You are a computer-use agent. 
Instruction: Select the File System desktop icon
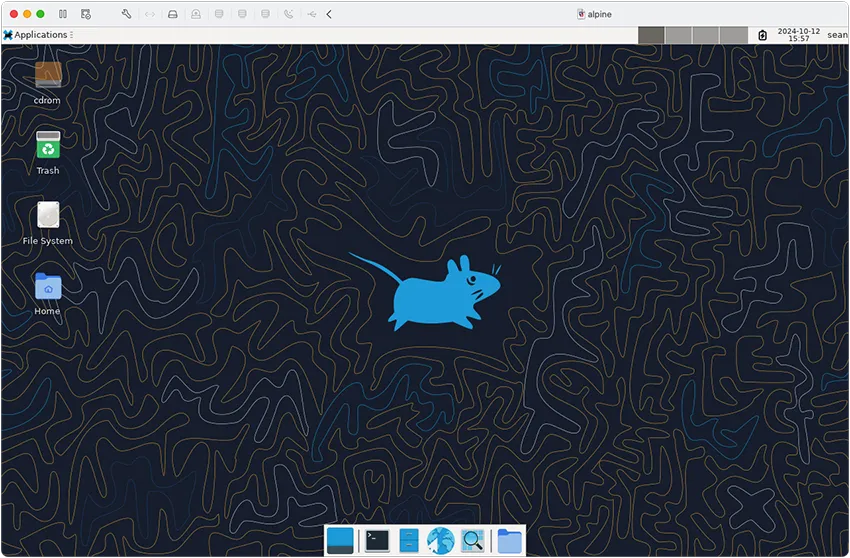point(48,223)
